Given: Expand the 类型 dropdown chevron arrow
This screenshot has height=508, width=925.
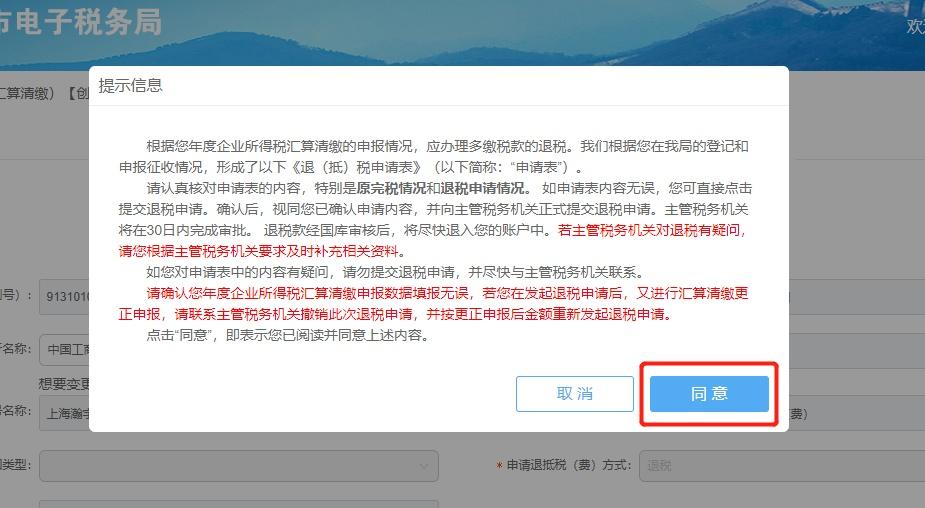Looking at the screenshot, I should click(424, 466).
